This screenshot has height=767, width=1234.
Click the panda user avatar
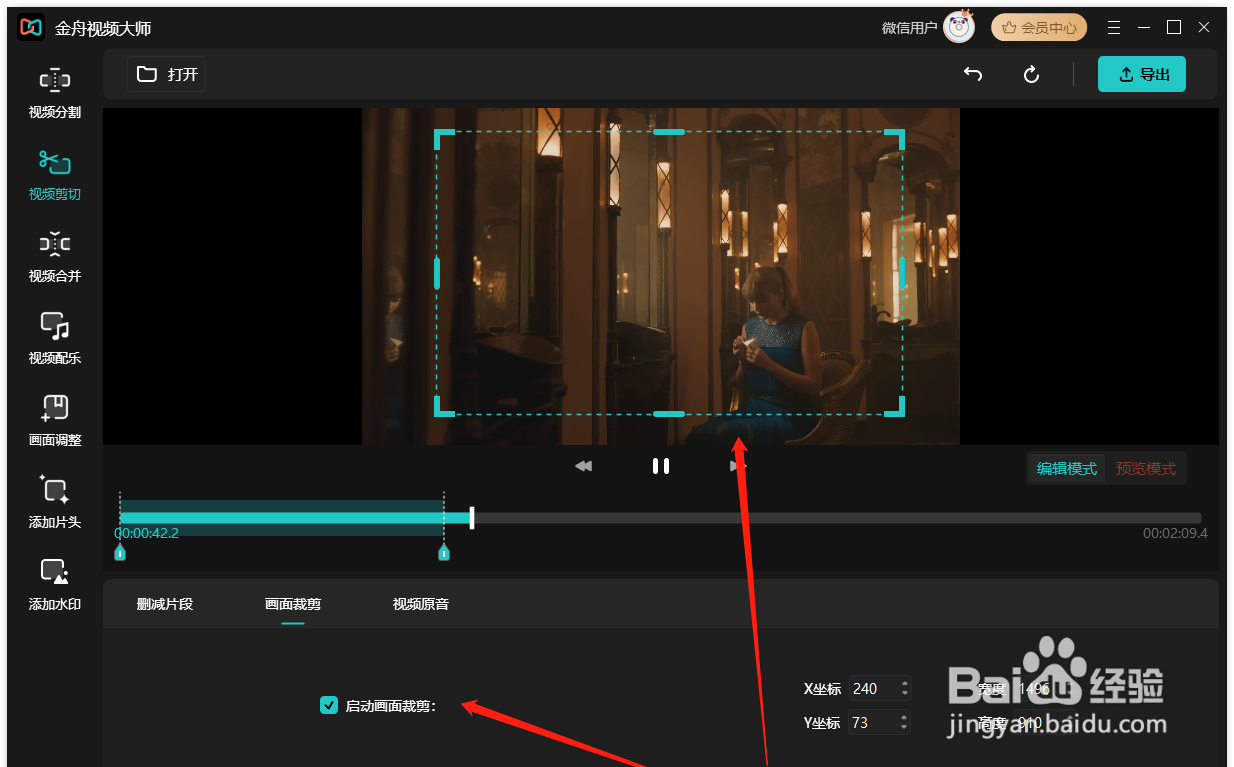tap(959, 27)
